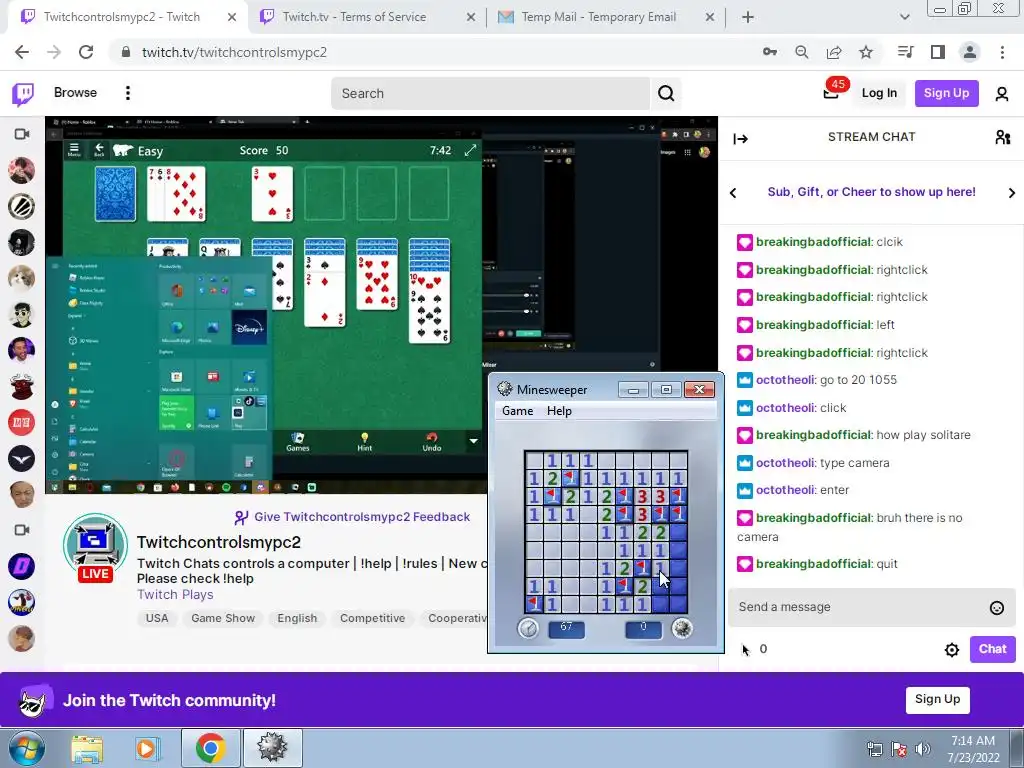Click the Chrome address bar URL
This screenshot has width=1024, height=768.
click(x=234, y=52)
